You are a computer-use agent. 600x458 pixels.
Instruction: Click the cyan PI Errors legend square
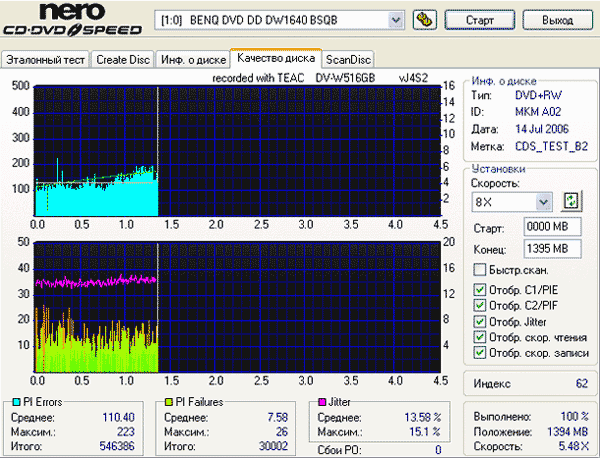click(x=14, y=401)
